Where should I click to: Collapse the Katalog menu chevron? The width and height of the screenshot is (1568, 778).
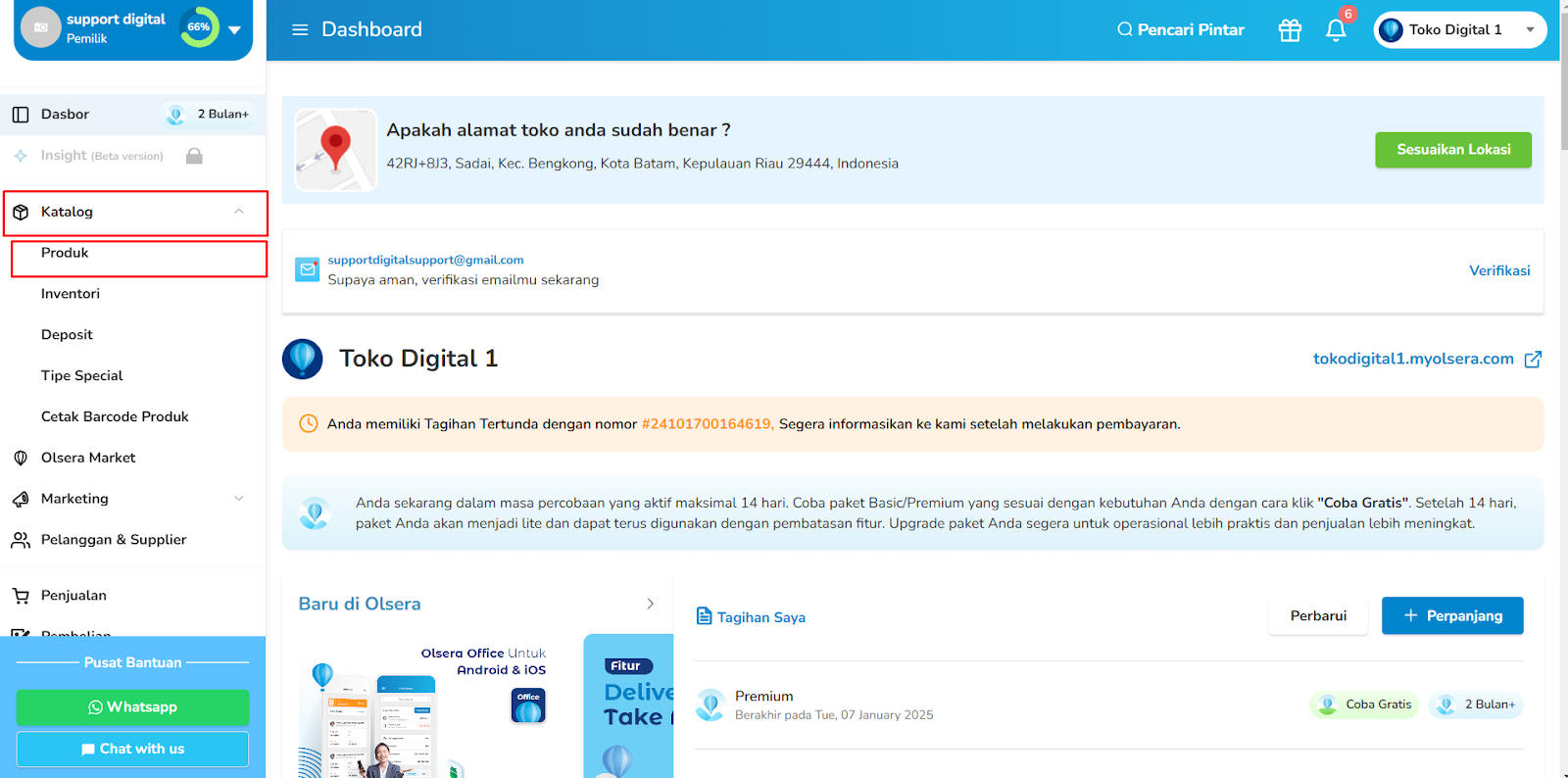pos(239,212)
